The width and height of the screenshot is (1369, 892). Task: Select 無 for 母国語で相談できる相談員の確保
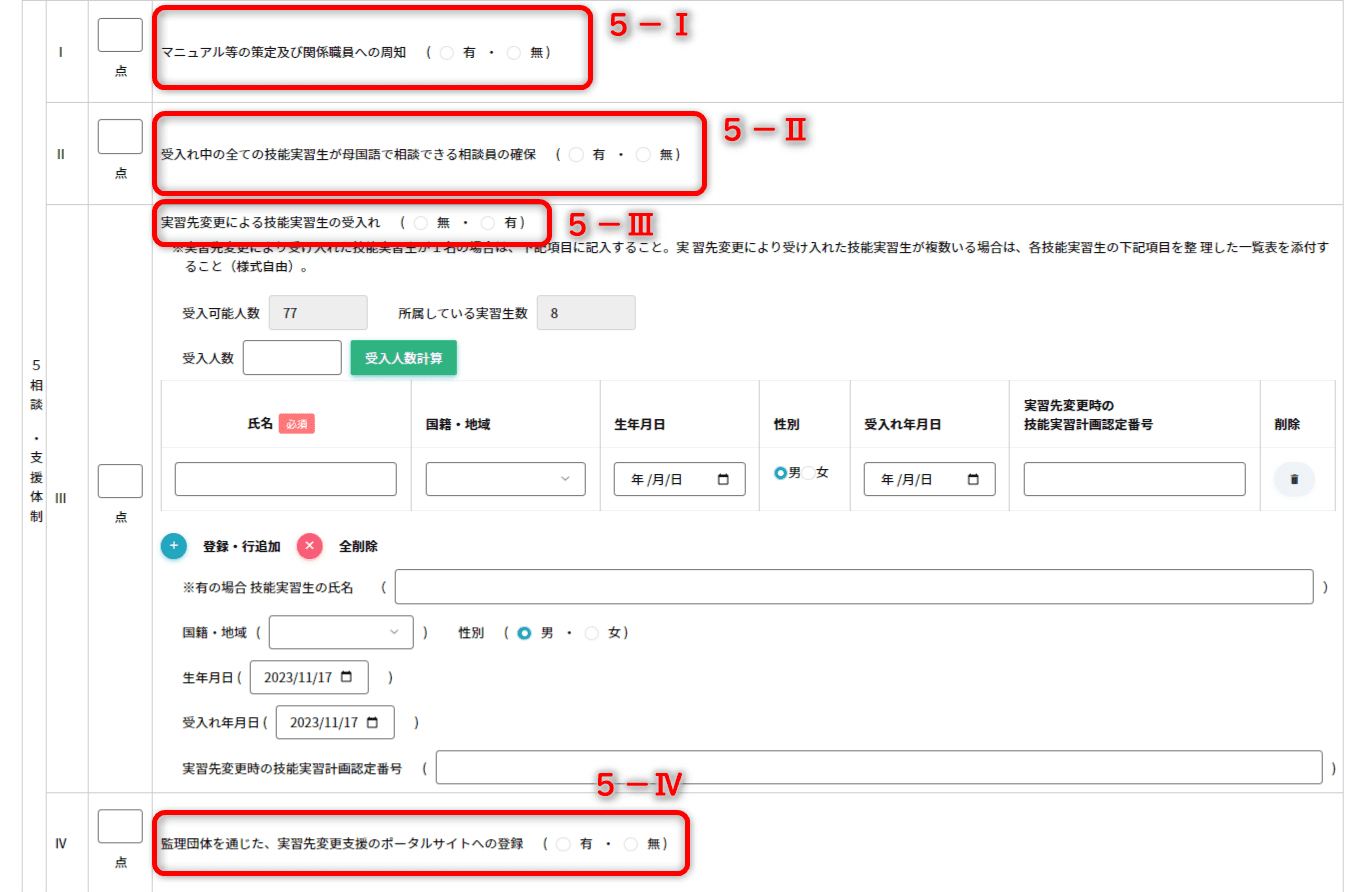click(x=643, y=155)
